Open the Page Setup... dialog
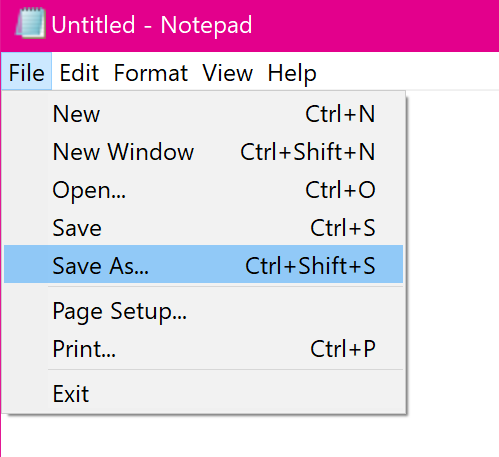This screenshot has width=499, height=457. pos(203,311)
